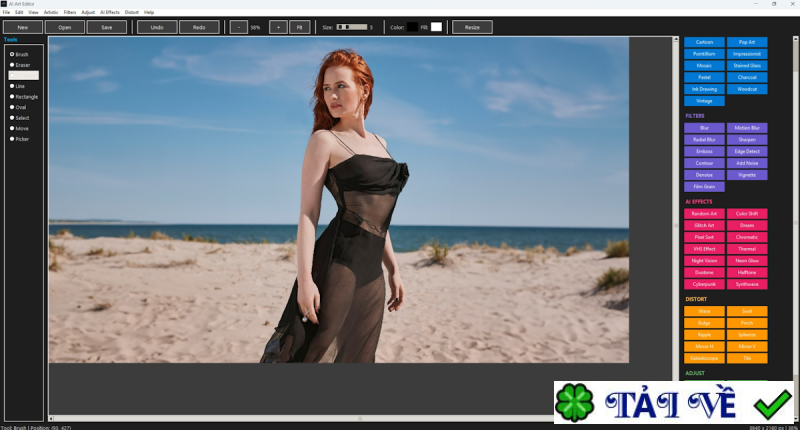Click the Save toolbar button

coord(107,27)
